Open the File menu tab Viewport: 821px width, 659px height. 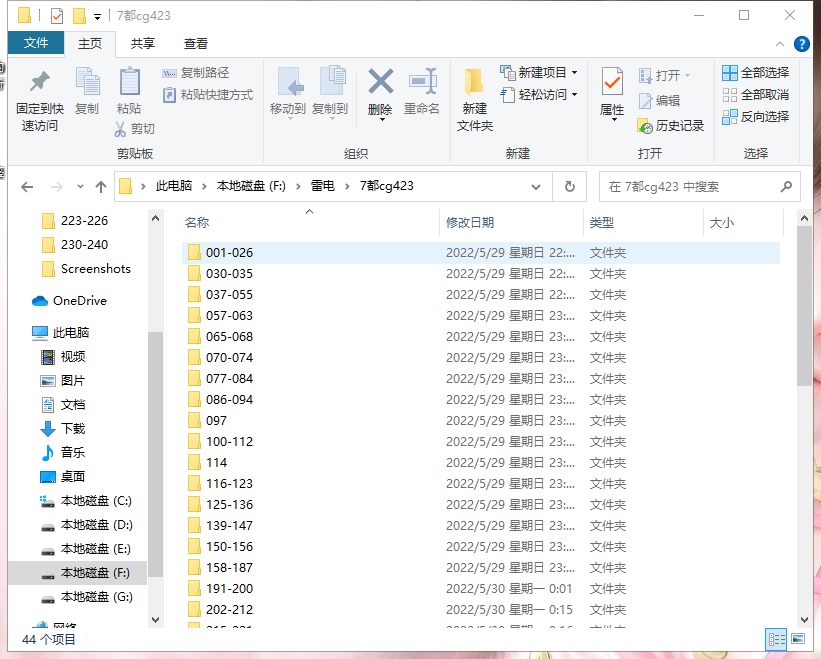click(x=36, y=44)
